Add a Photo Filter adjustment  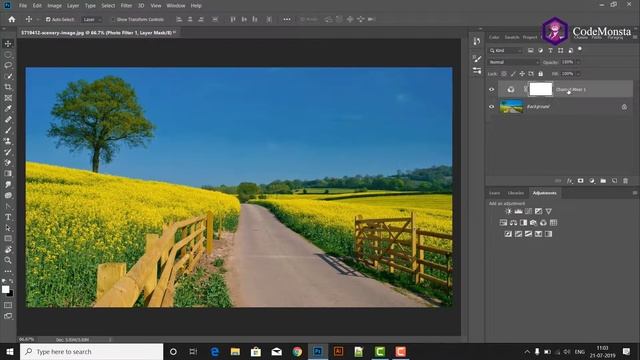click(x=533, y=222)
